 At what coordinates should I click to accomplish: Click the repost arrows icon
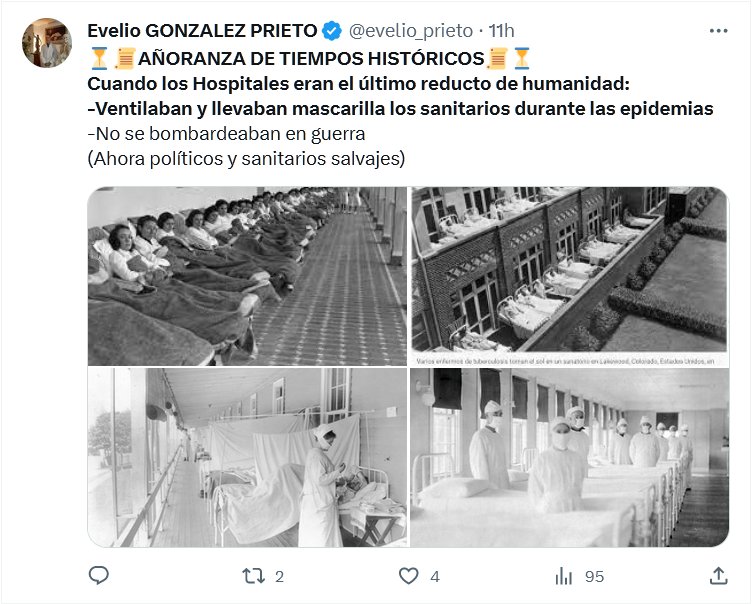click(253, 576)
